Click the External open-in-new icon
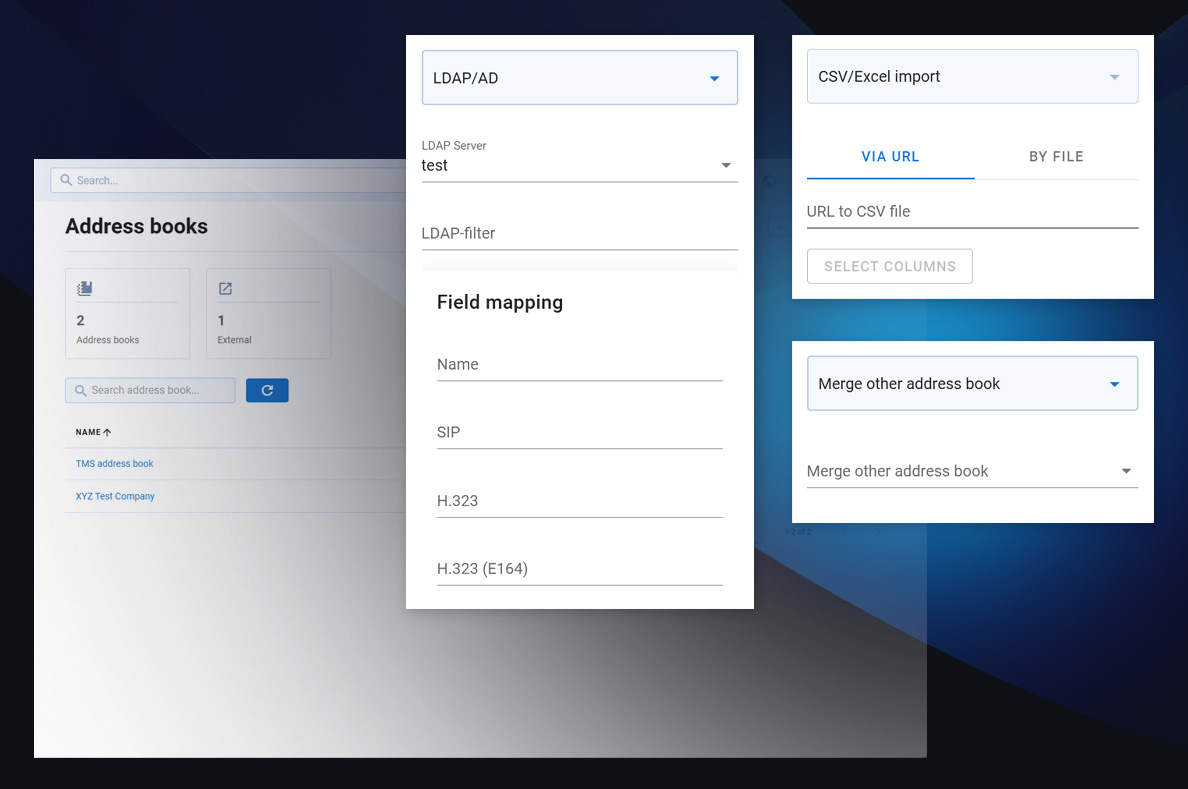 click(x=225, y=289)
